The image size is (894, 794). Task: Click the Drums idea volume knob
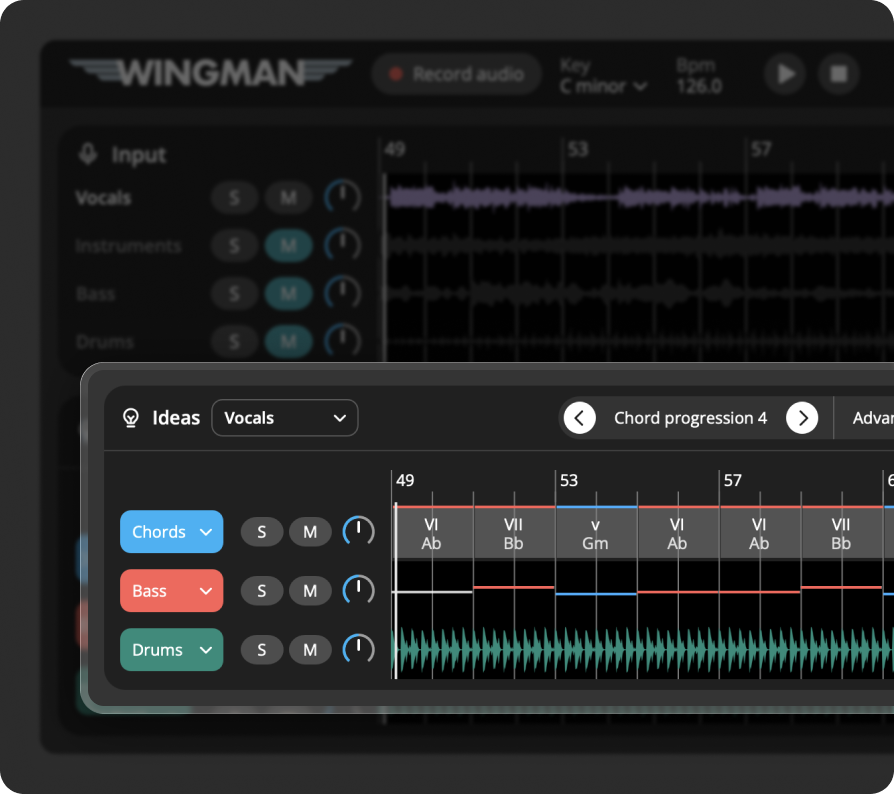tap(359, 650)
